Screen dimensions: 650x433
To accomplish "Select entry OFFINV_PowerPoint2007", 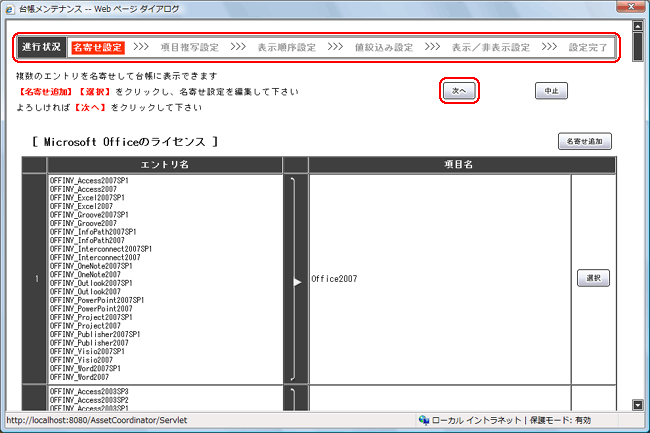I will pyautogui.click(x=91, y=309).
